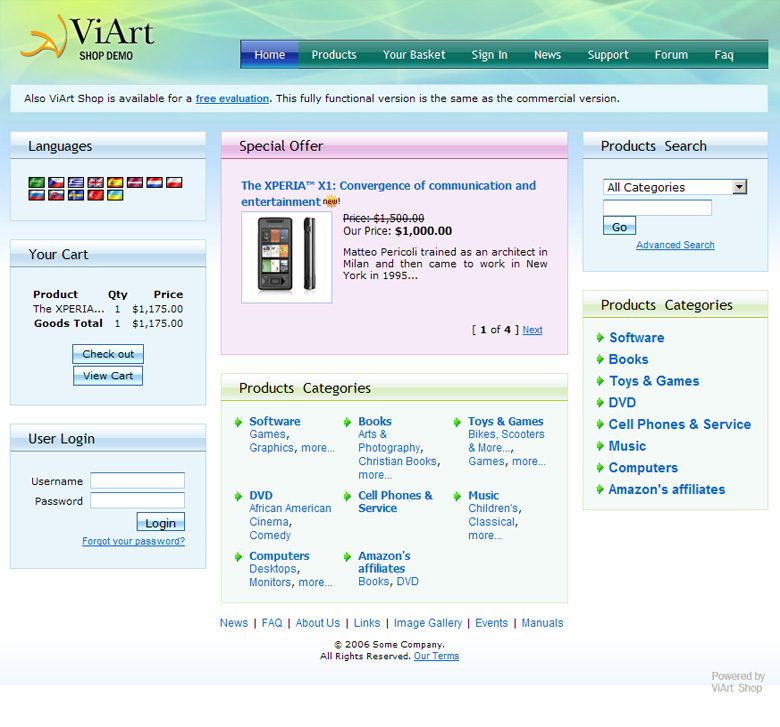
Task: Open Amazon's affiliates in right sidebar
Action: [x=667, y=490]
